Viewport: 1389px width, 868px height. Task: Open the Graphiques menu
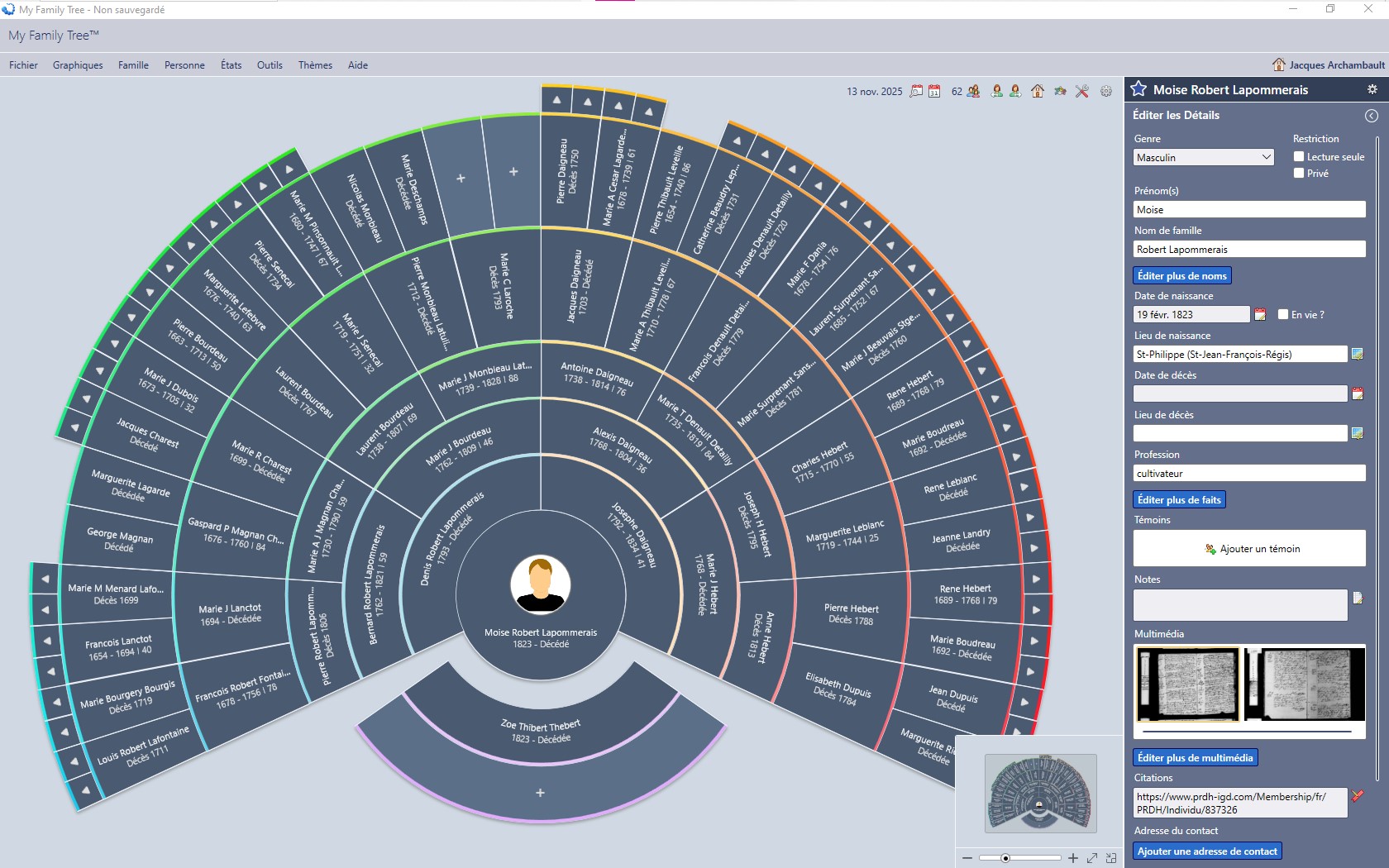(78, 65)
